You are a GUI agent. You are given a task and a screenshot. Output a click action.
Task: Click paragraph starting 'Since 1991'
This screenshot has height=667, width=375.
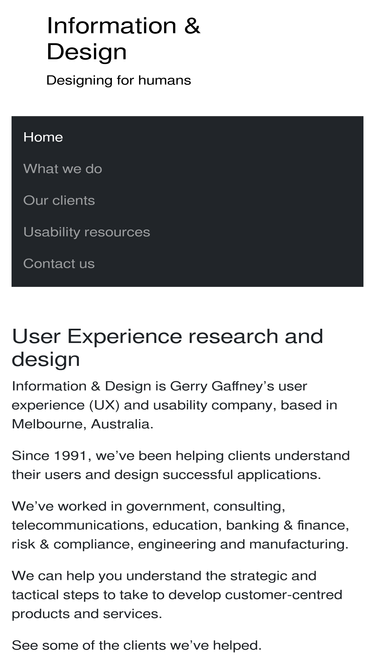(x=181, y=465)
